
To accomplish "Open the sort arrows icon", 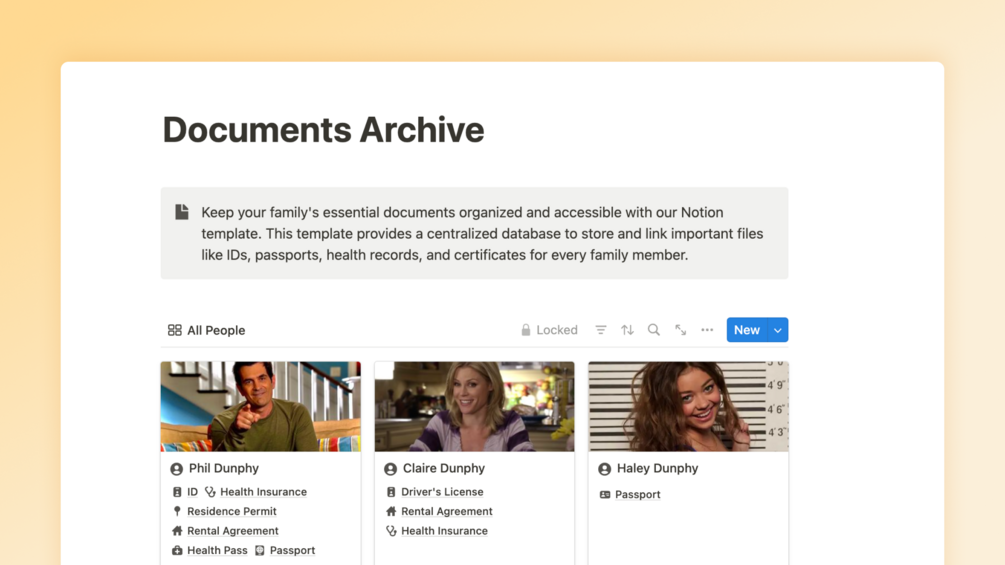I will (627, 330).
